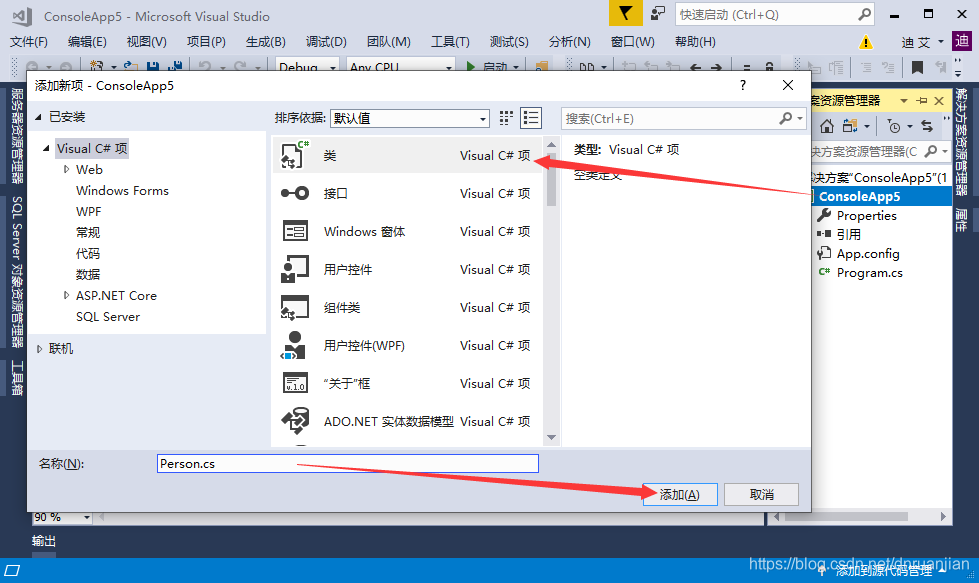
Task: Select the 接口 (Interface) template icon
Action: pos(295,193)
